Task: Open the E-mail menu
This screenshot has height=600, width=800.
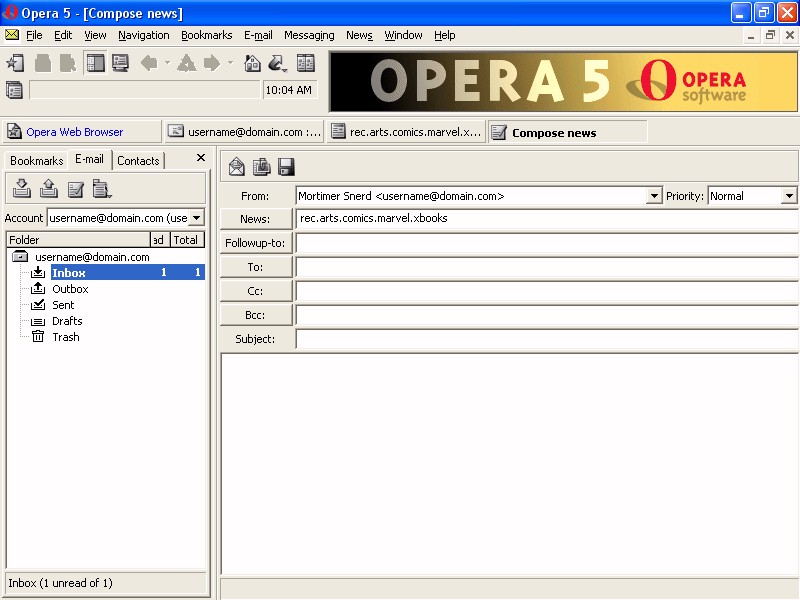Action: coord(258,35)
